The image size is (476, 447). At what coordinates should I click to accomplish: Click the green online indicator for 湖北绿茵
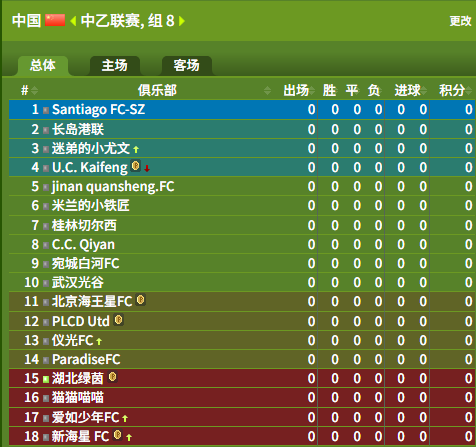coord(46,379)
